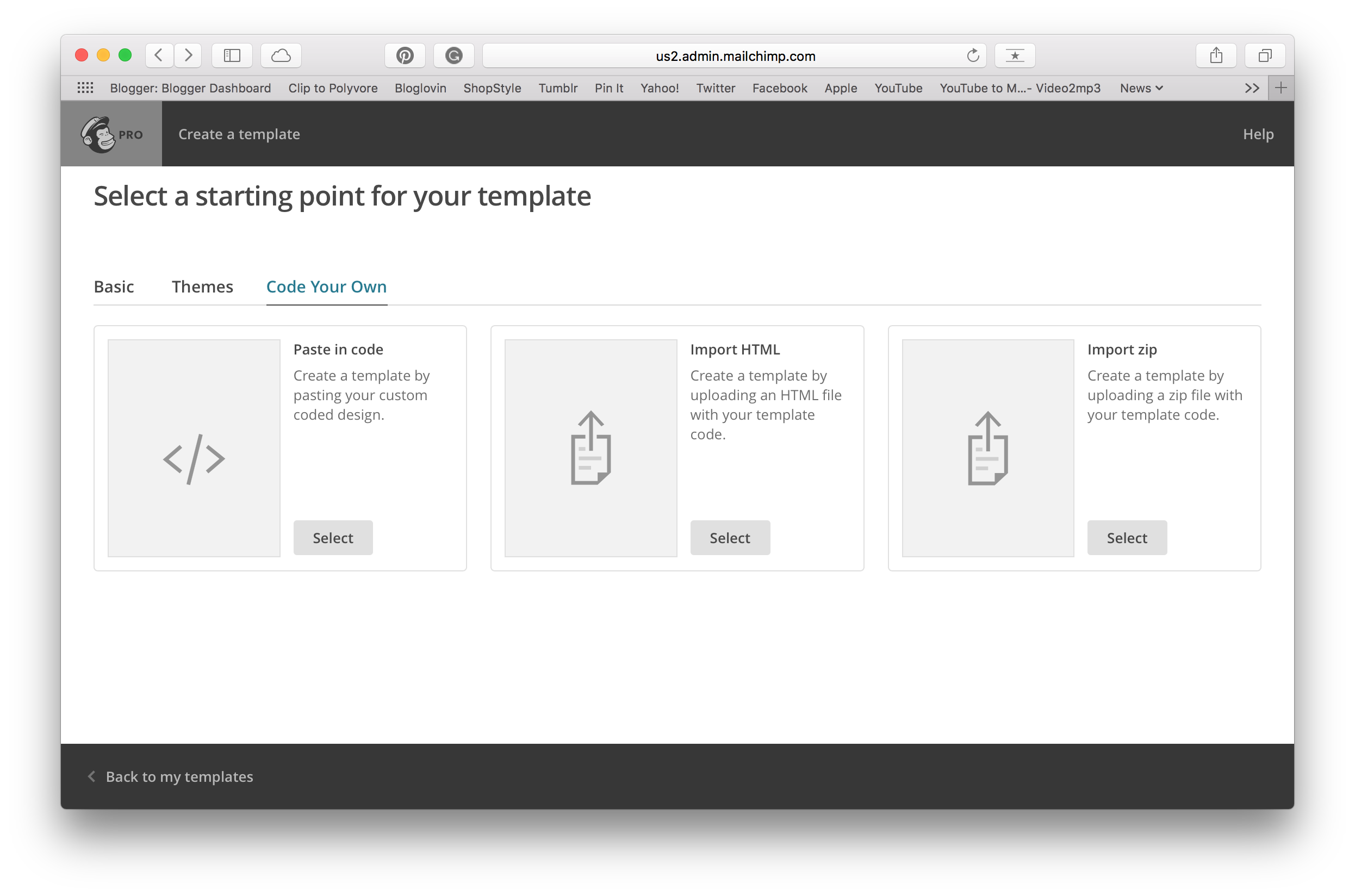Click the Import HTML upload icon
Viewport: 1355px width, 896px height.
pyautogui.click(x=590, y=447)
